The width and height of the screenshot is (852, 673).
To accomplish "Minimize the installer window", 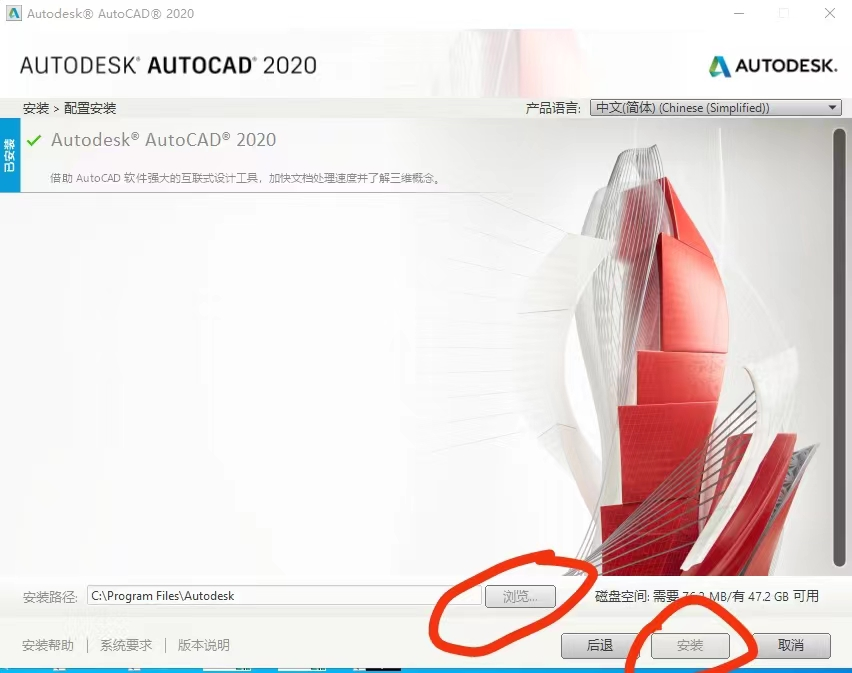I will pos(739,13).
